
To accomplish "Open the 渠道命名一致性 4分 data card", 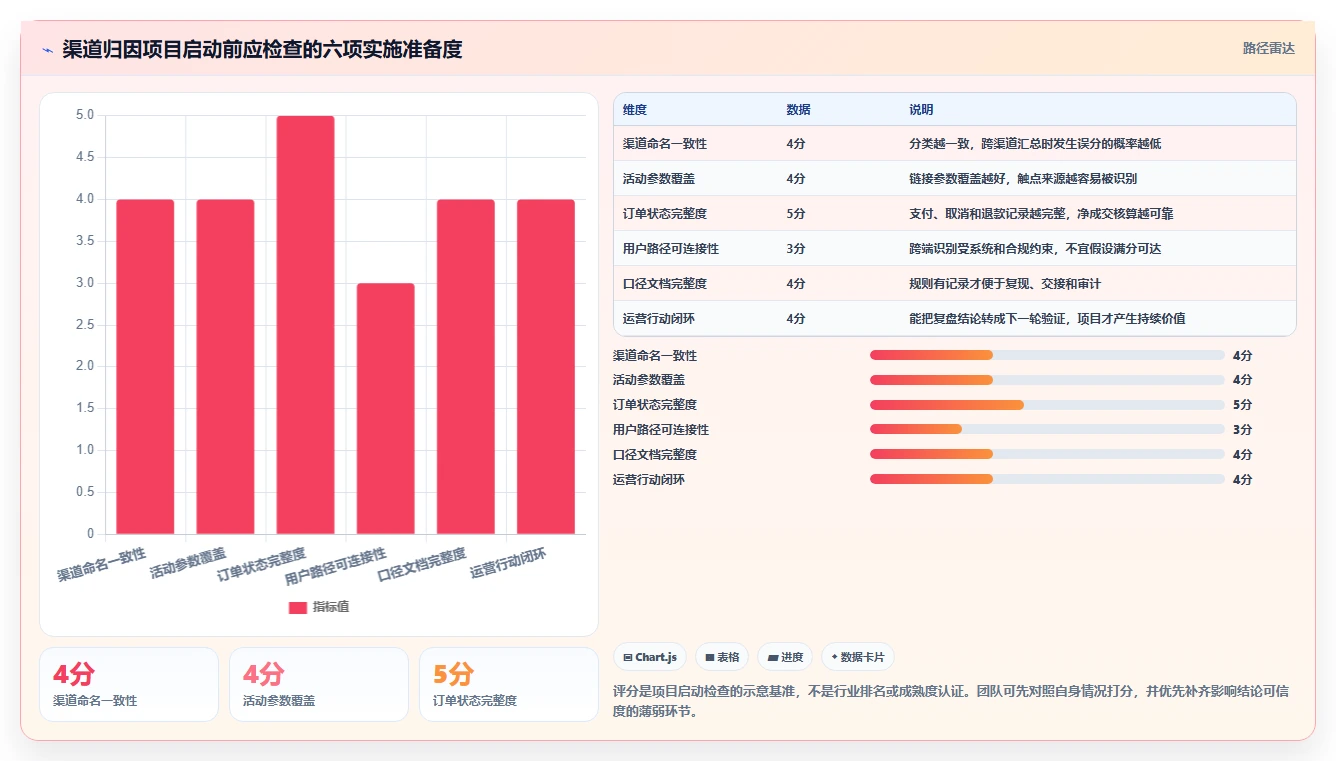I will [129, 684].
